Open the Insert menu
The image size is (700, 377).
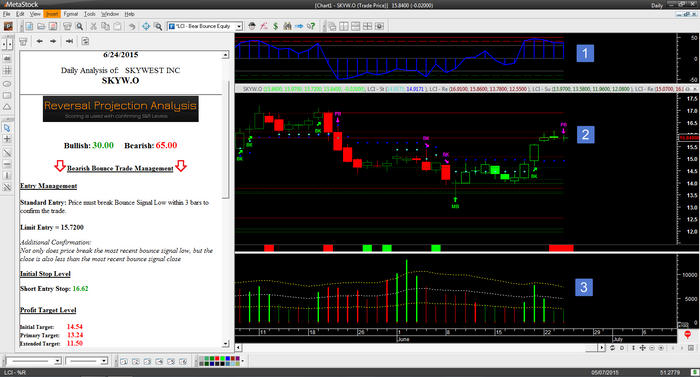(x=52, y=14)
